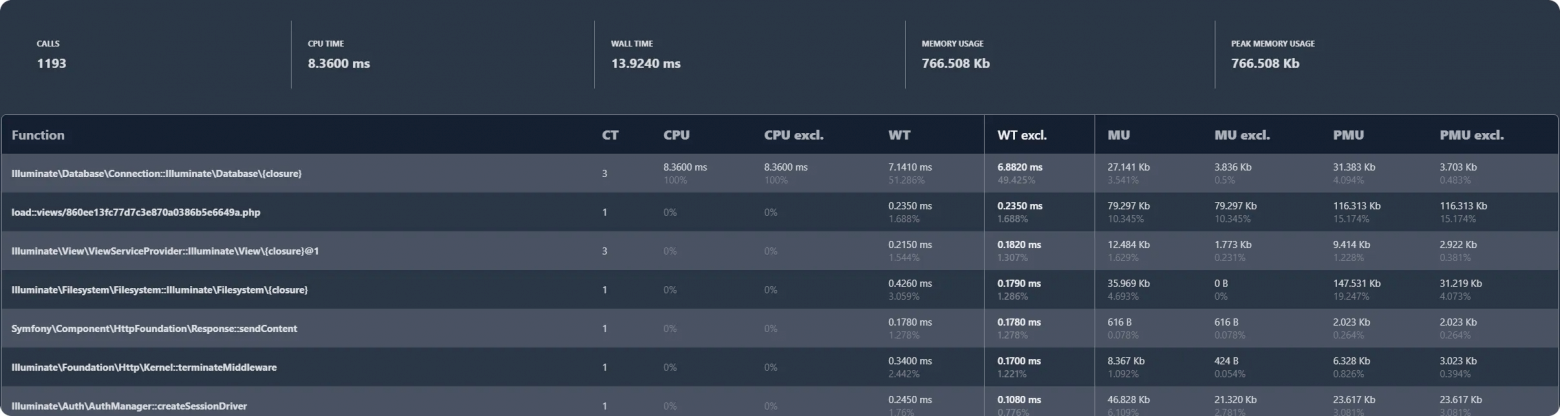Sort by the MU column header

tap(1118, 135)
